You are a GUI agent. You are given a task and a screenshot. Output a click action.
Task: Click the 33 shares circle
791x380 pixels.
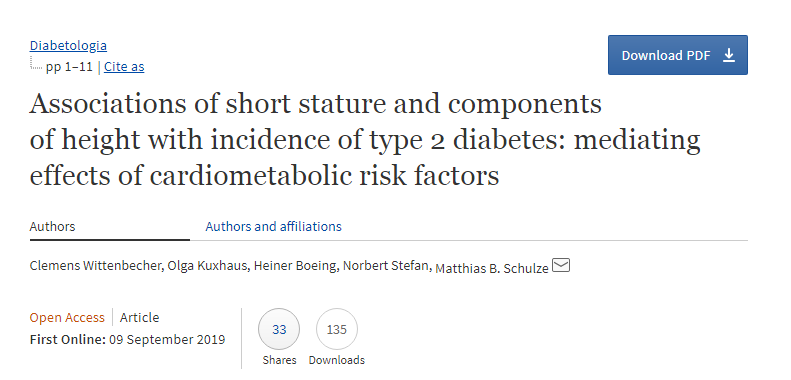pyautogui.click(x=279, y=330)
